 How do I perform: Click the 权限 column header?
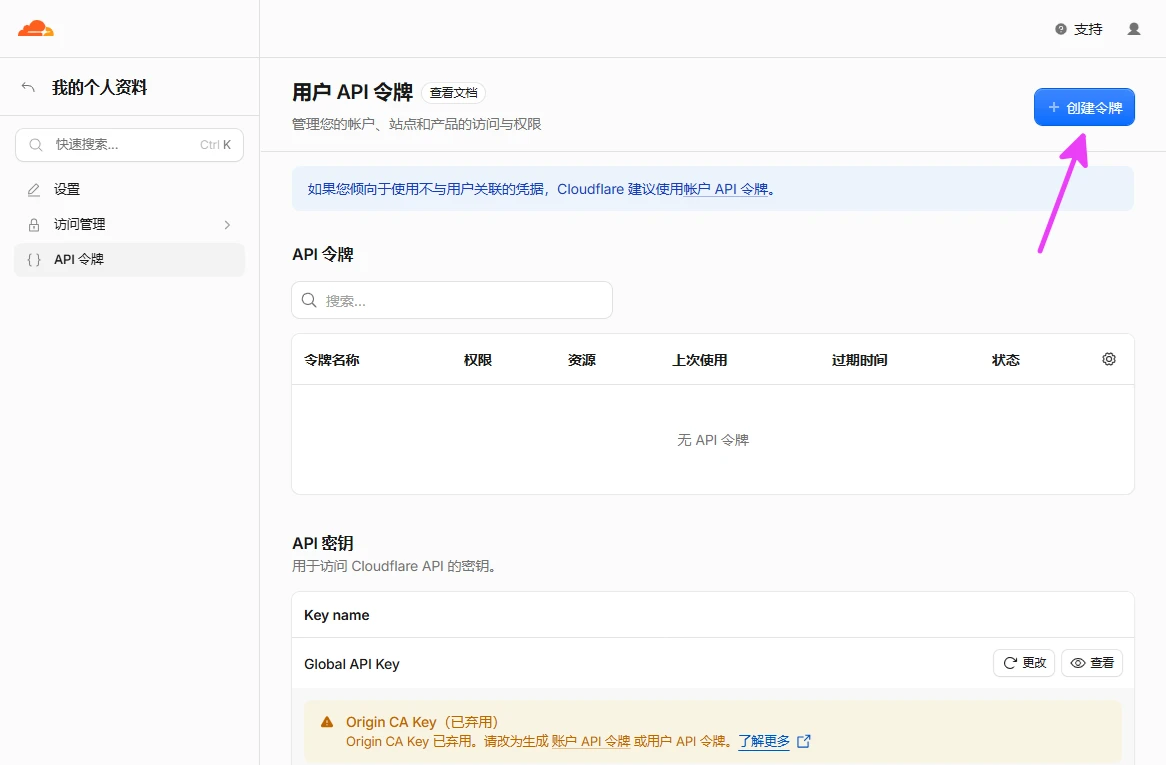(x=477, y=360)
